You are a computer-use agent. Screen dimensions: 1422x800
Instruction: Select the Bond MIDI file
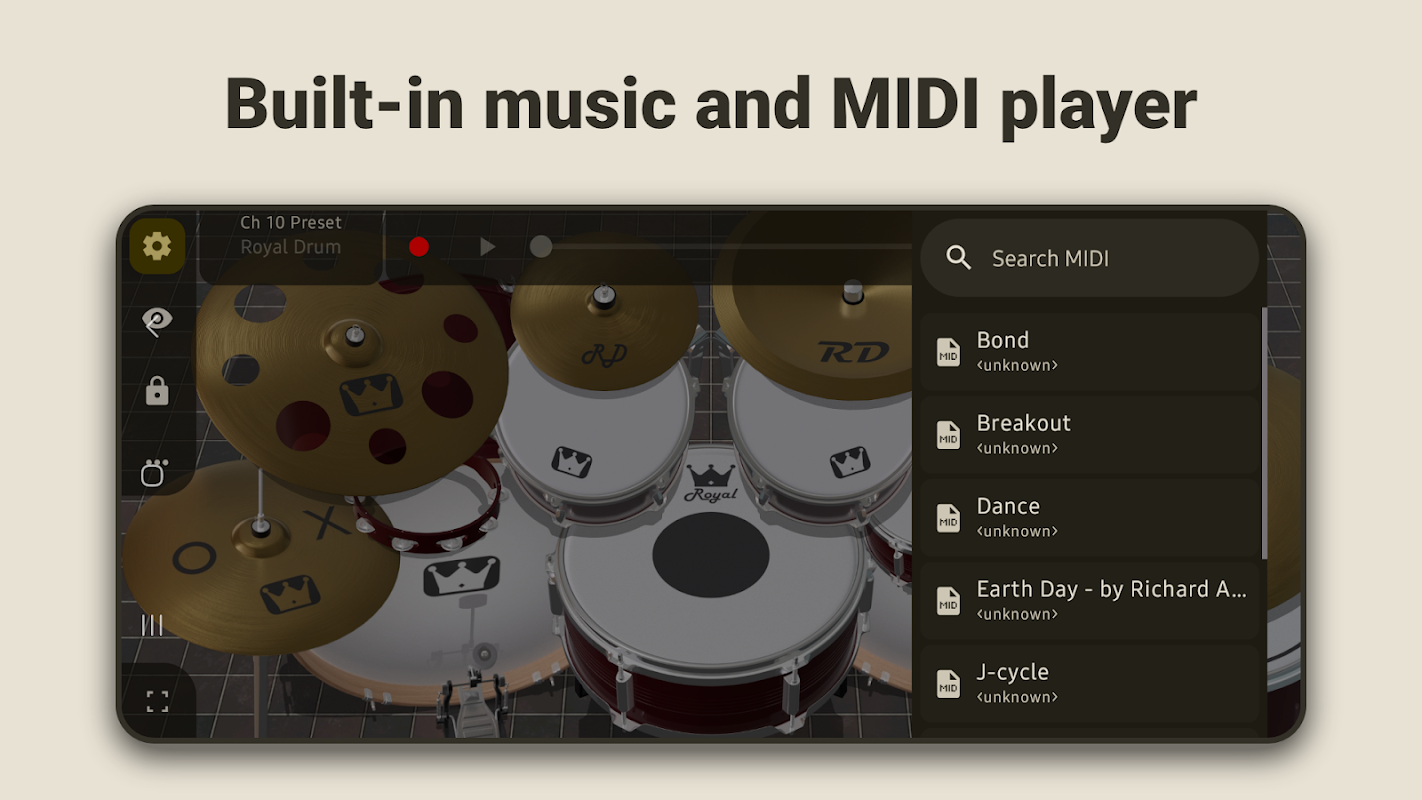1090,351
